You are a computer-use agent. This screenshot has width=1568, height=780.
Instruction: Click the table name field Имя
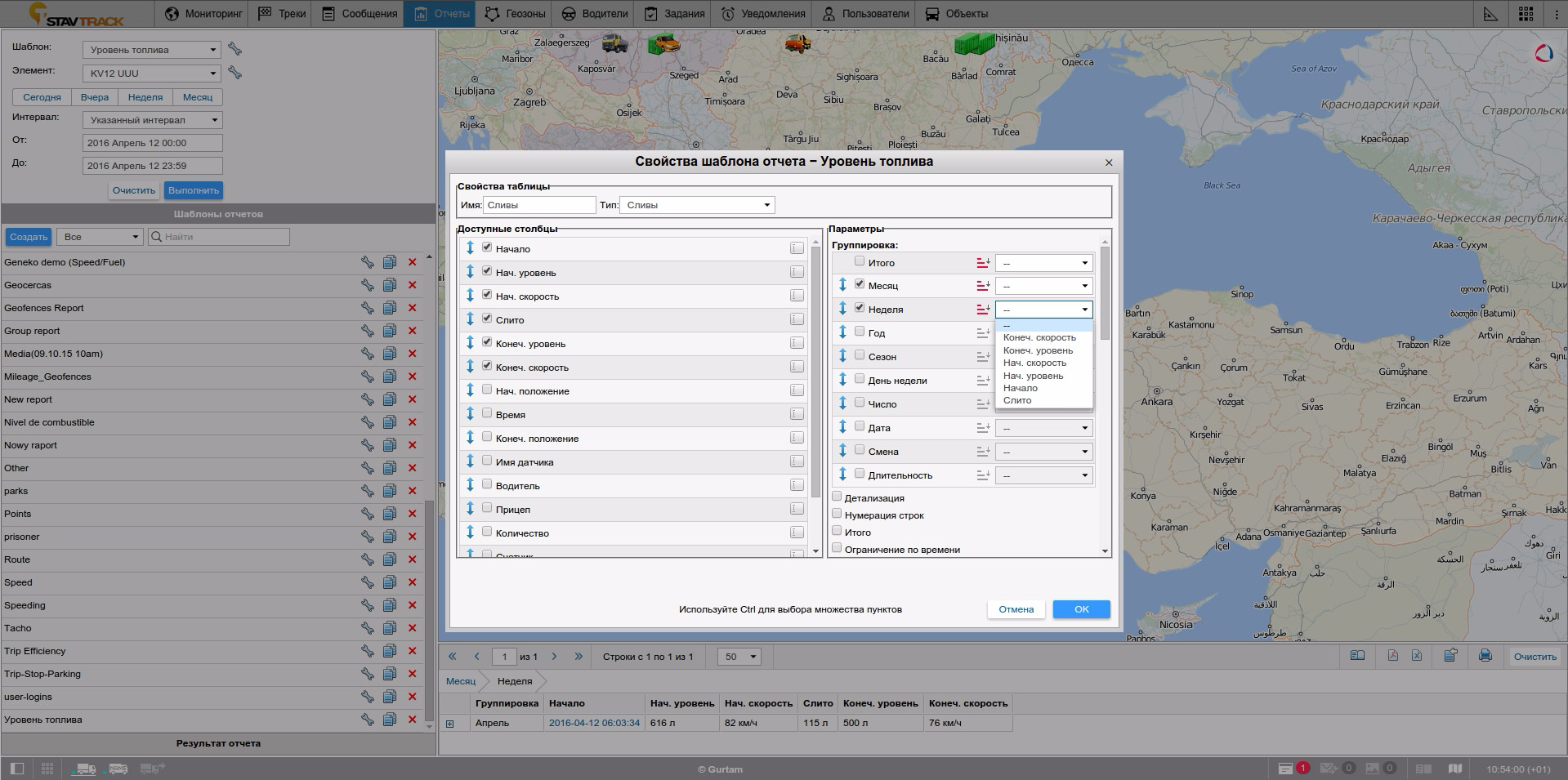point(538,205)
